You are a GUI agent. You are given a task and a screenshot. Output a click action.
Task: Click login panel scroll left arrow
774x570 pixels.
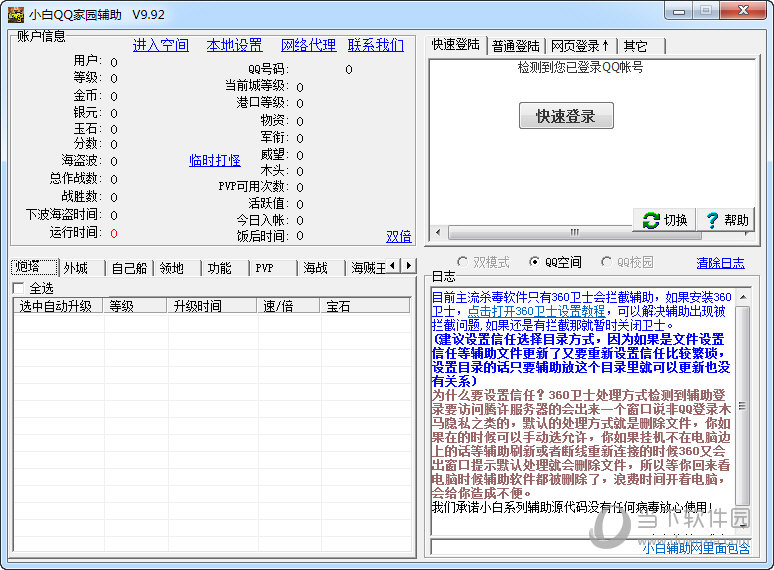coord(438,232)
